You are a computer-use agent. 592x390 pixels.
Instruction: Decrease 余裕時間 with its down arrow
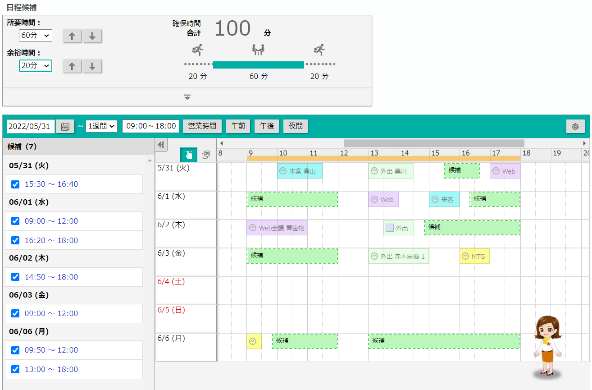(92, 66)
